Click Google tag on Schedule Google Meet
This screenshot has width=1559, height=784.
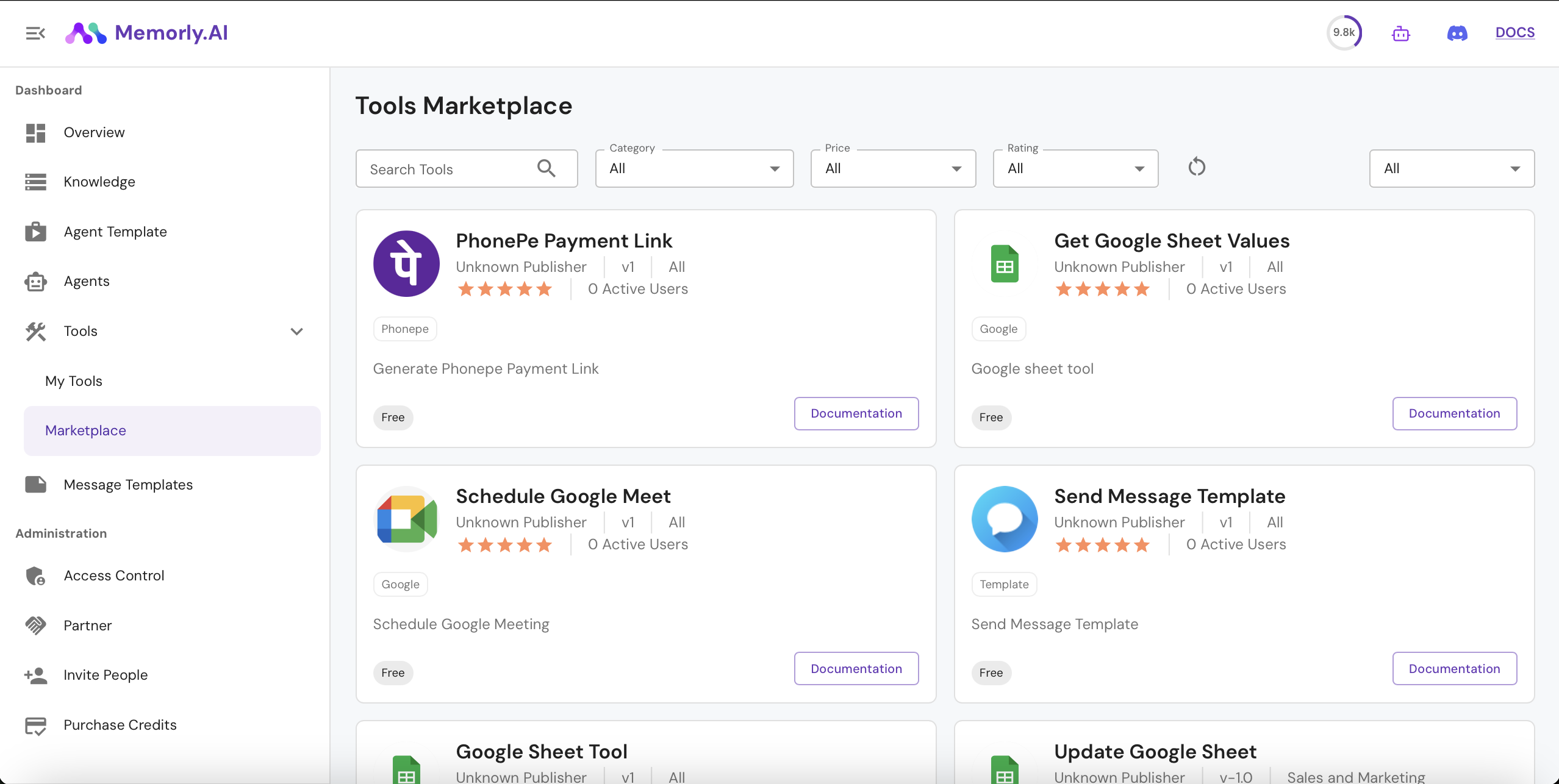(400, 585)
